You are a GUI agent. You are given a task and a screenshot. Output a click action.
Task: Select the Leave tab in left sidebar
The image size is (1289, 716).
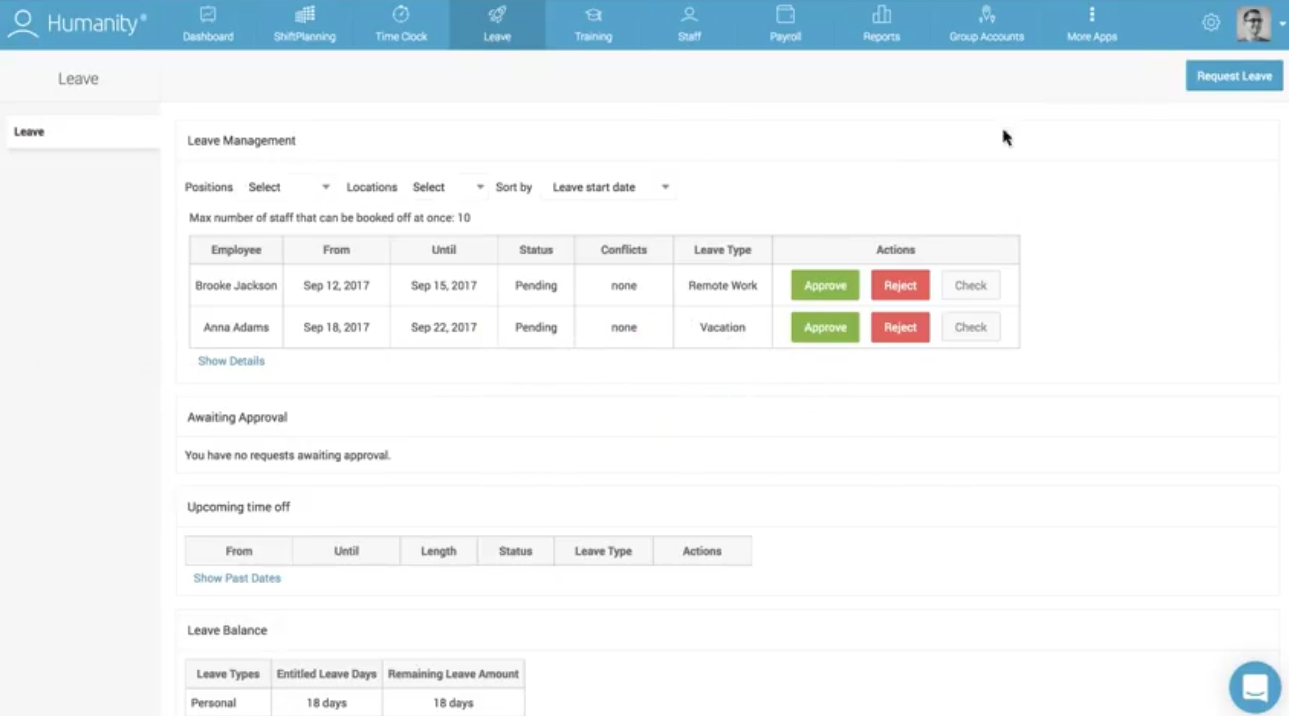click(x=83, y=132)
